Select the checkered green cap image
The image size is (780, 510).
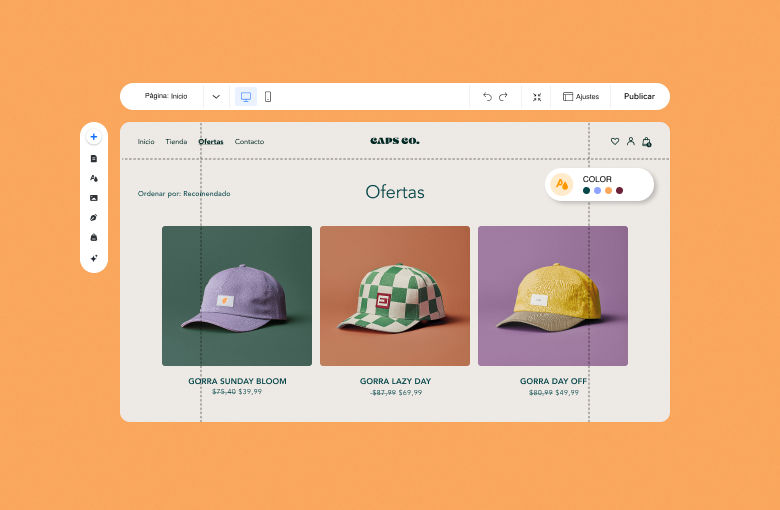(395, 296)
